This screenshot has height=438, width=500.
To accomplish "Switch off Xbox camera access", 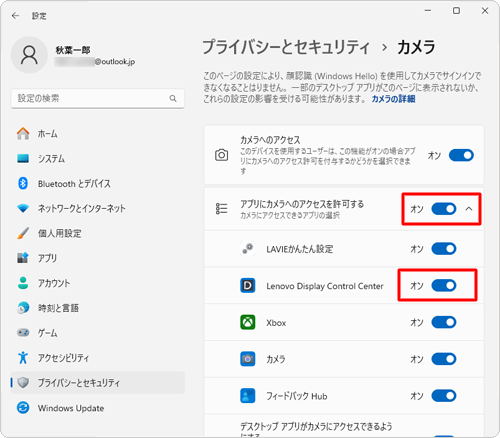I will coord(444,322).
